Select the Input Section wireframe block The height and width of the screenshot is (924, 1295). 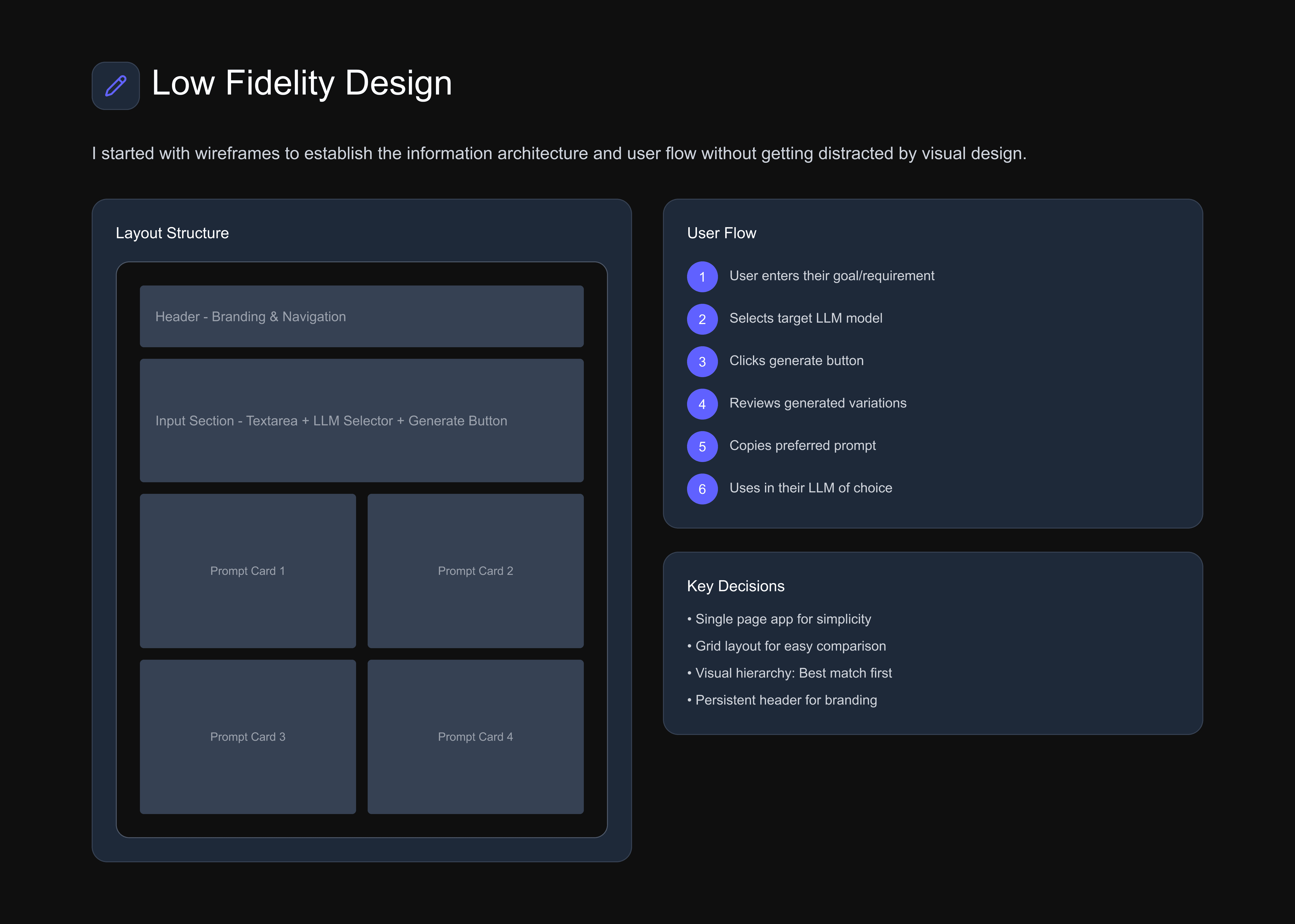pyautogui.click(x=361, y=421)
